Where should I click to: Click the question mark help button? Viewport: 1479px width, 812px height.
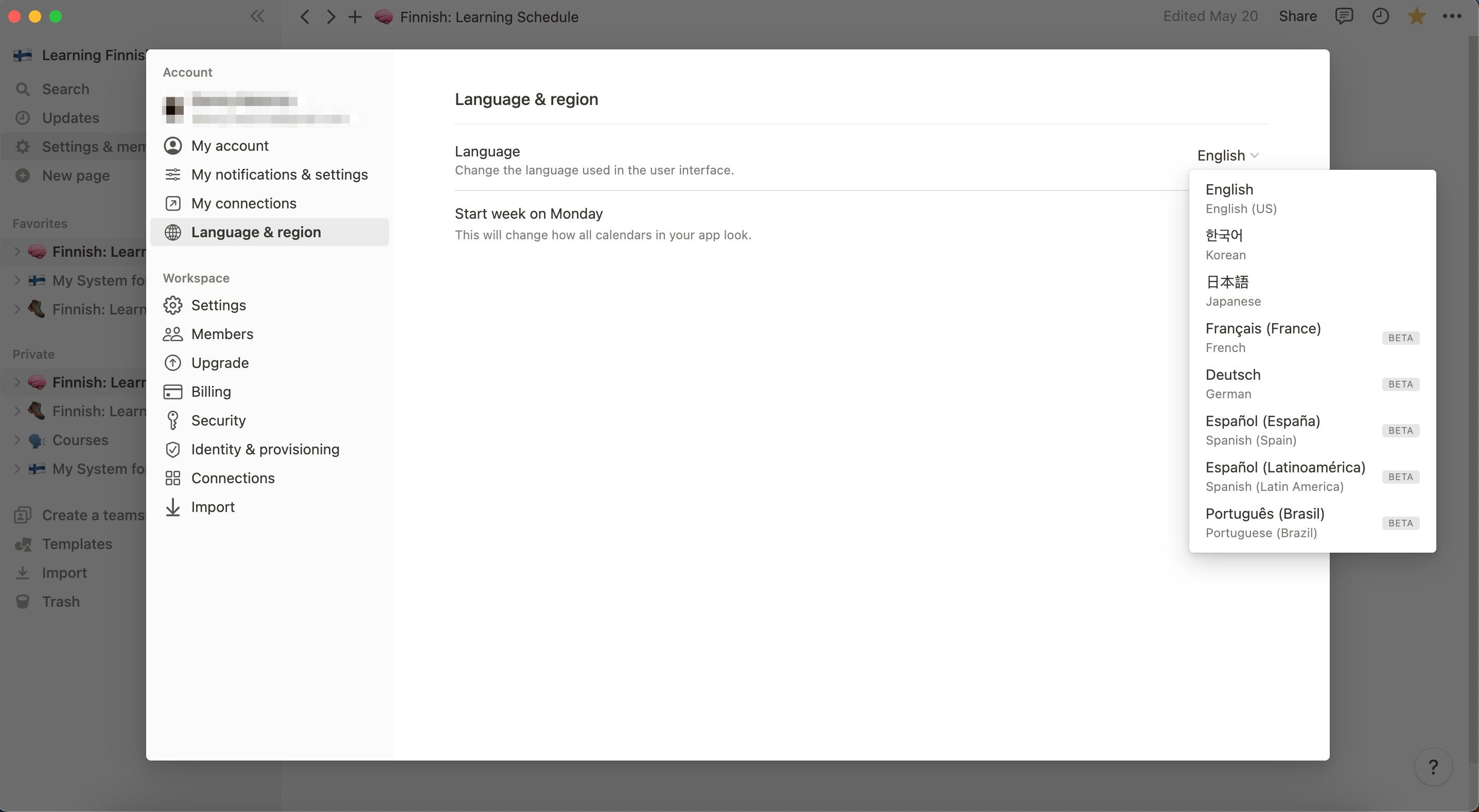point(1433,767)
